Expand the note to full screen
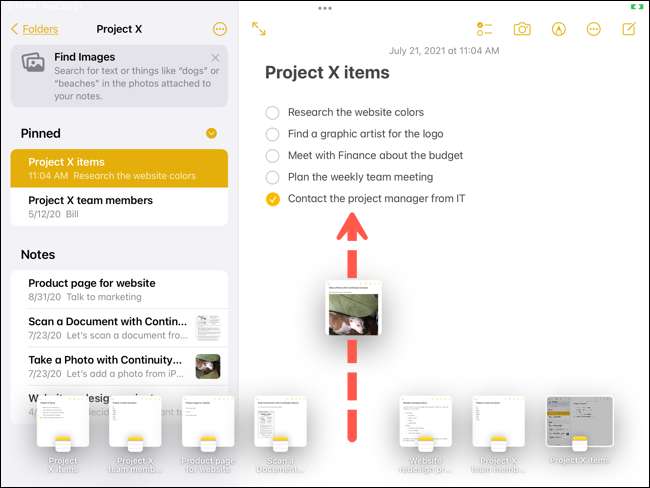This screenshot has width=650, height=488. point(259,29)
